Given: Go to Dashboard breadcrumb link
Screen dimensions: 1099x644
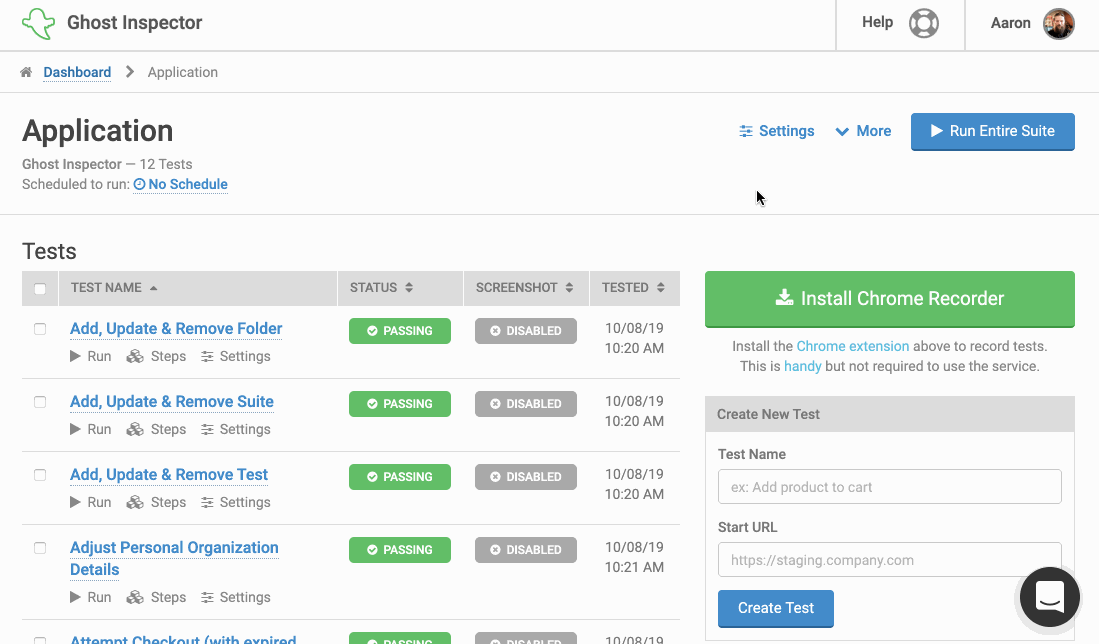Looking at the screenshot, I should (77, 72).
